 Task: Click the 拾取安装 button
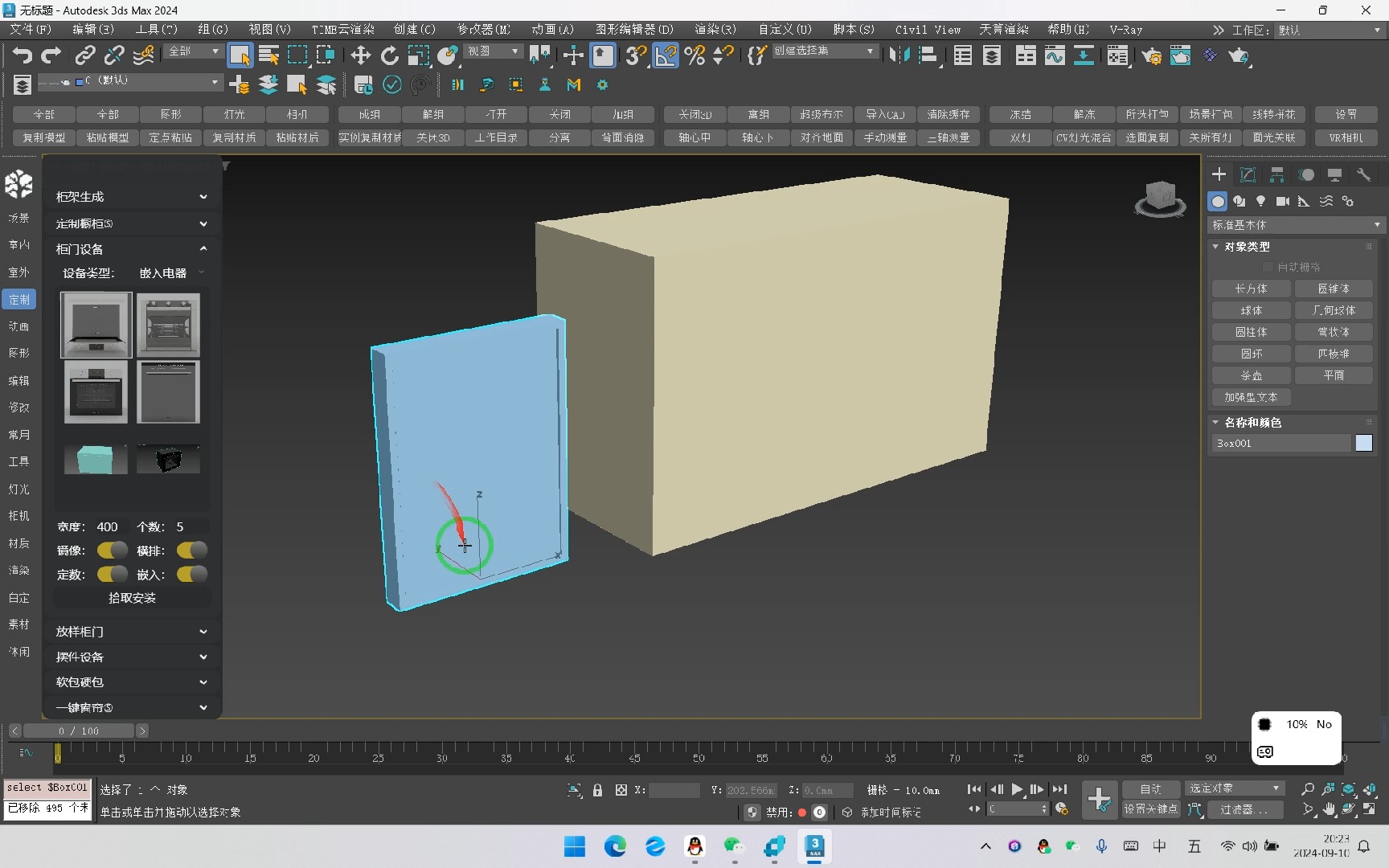[x=131, y=598]
